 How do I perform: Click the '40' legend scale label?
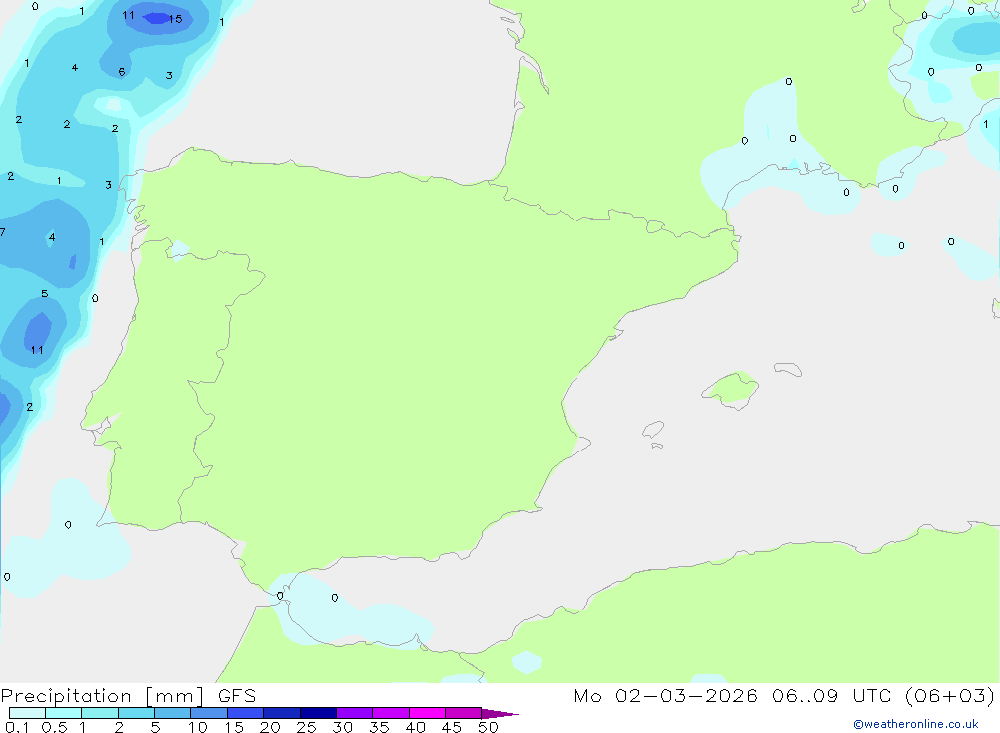pos(415,727)
